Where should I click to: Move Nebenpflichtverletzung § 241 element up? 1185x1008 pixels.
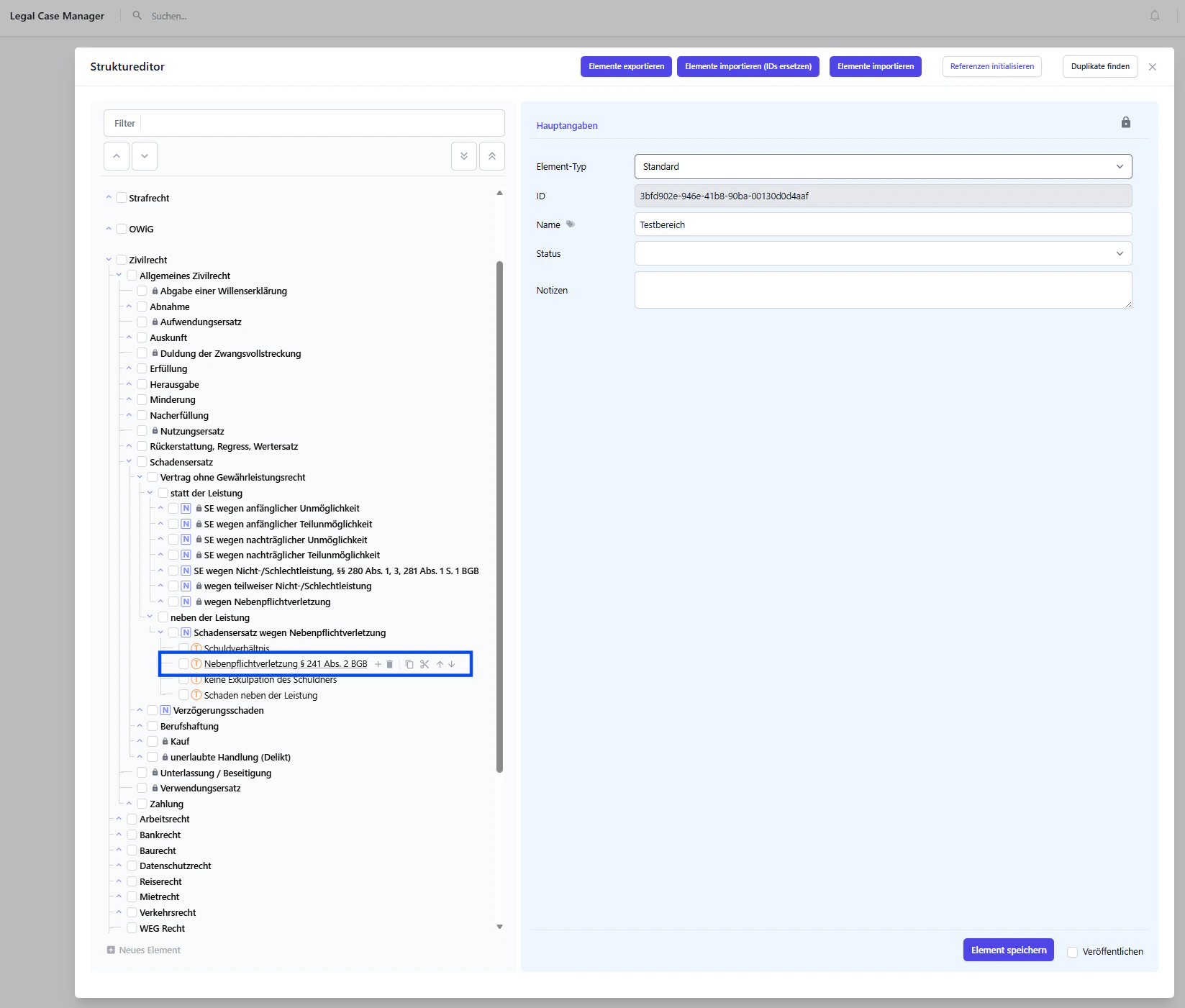pos(440,664)
